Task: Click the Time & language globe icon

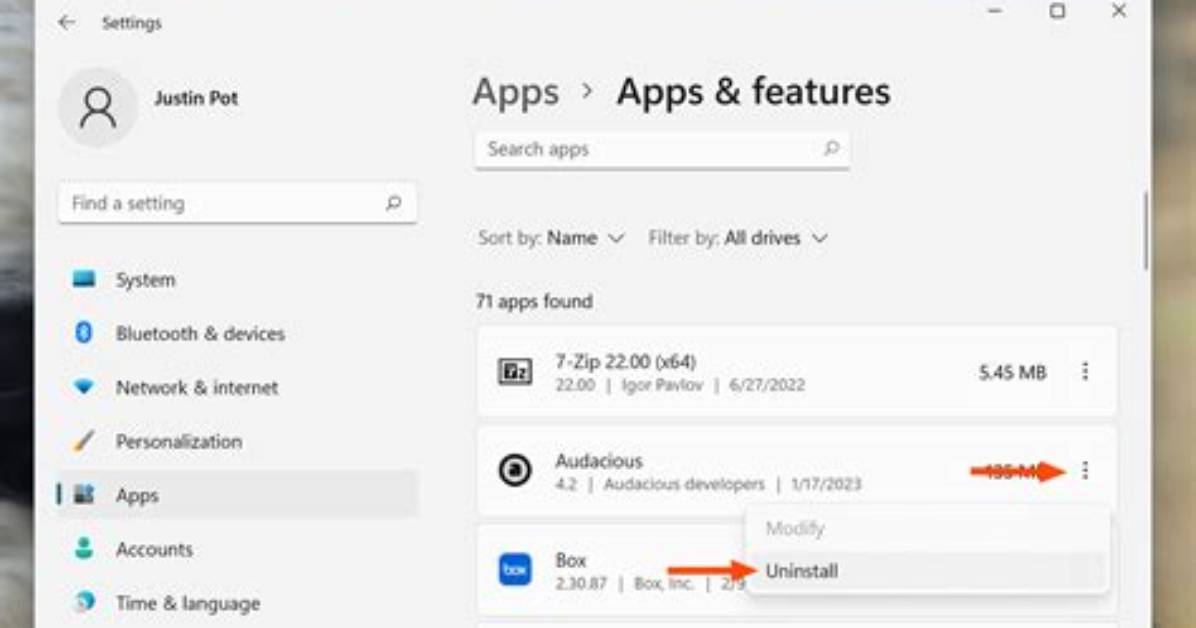Action: click(x=84, y=602)
